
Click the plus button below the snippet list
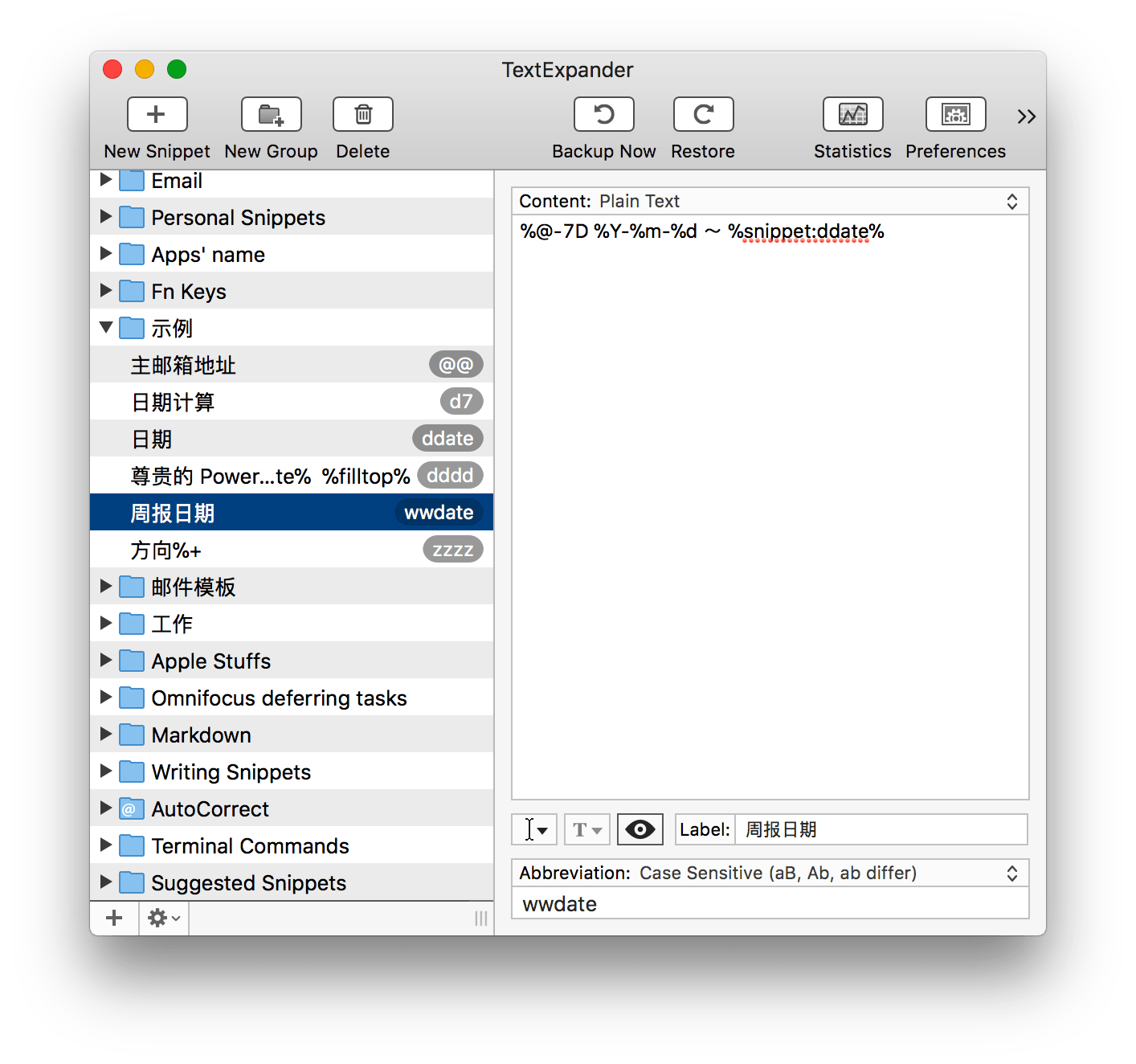click(x=114, y=918)
